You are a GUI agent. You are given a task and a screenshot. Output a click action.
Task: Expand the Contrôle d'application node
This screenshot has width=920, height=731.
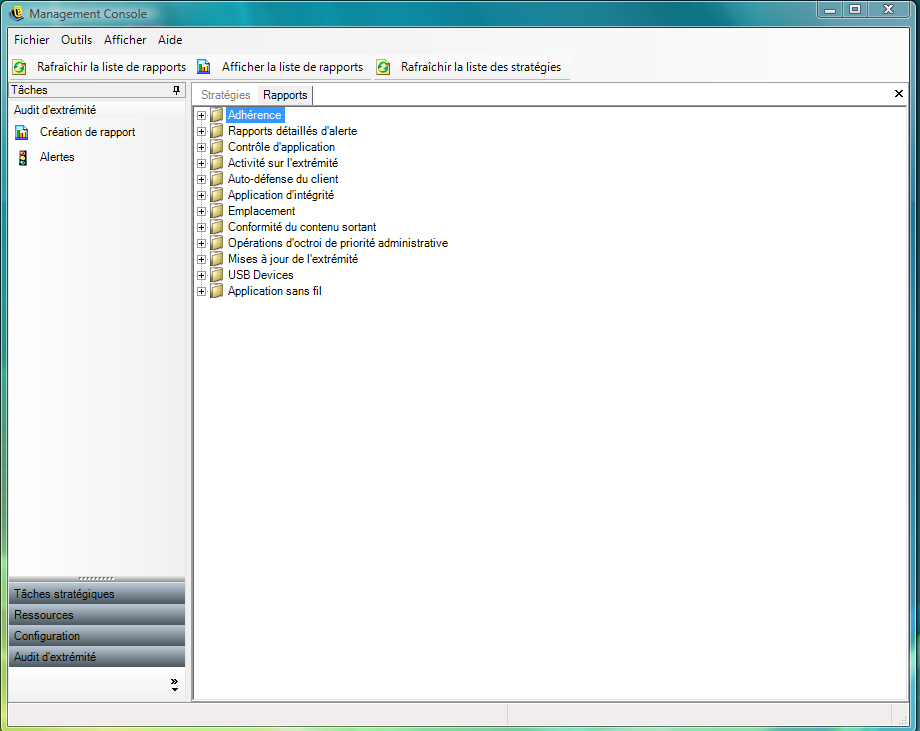[x=201, y=147]
